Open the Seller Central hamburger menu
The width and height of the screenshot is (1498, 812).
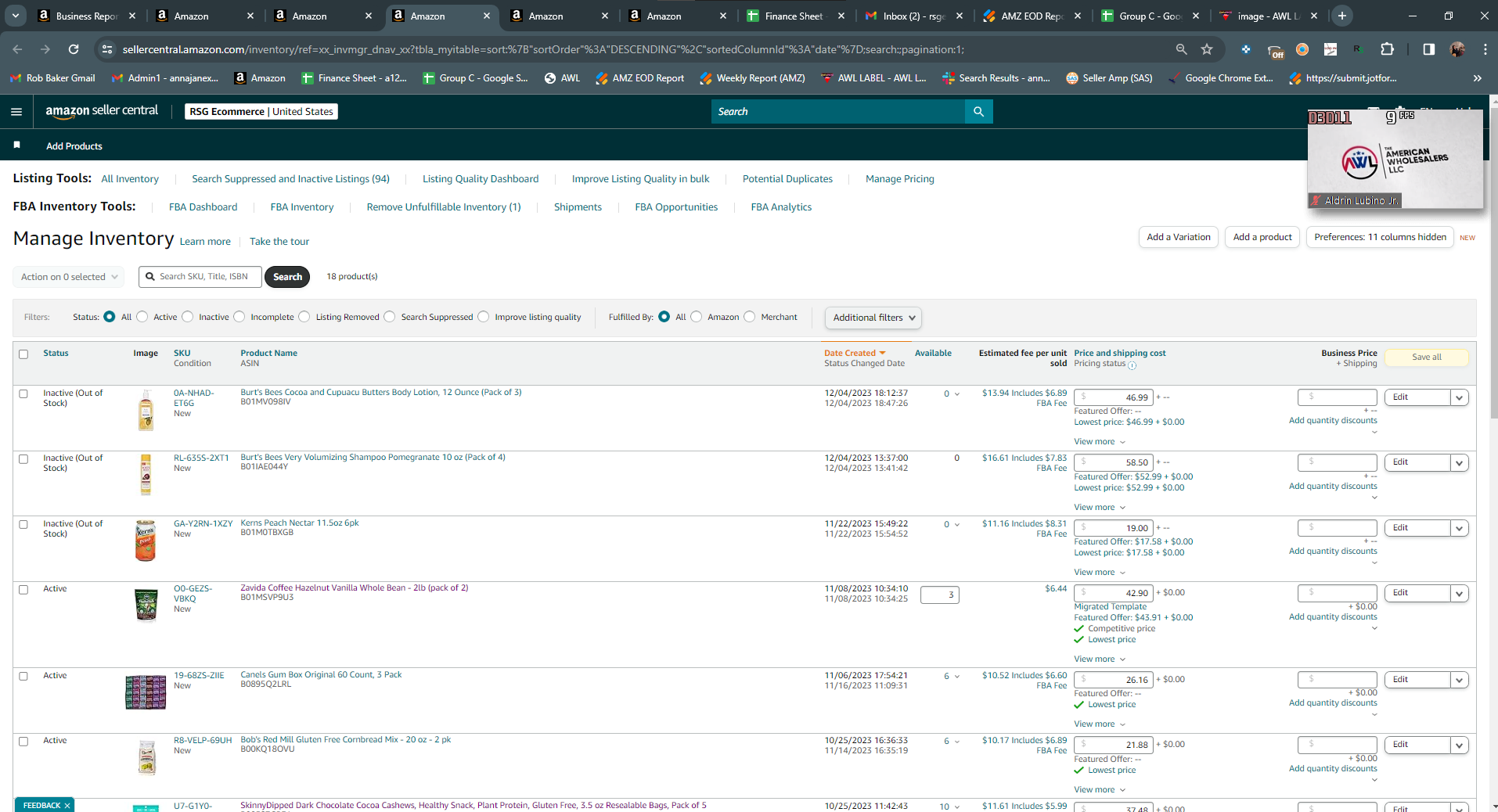click(16, 112)
